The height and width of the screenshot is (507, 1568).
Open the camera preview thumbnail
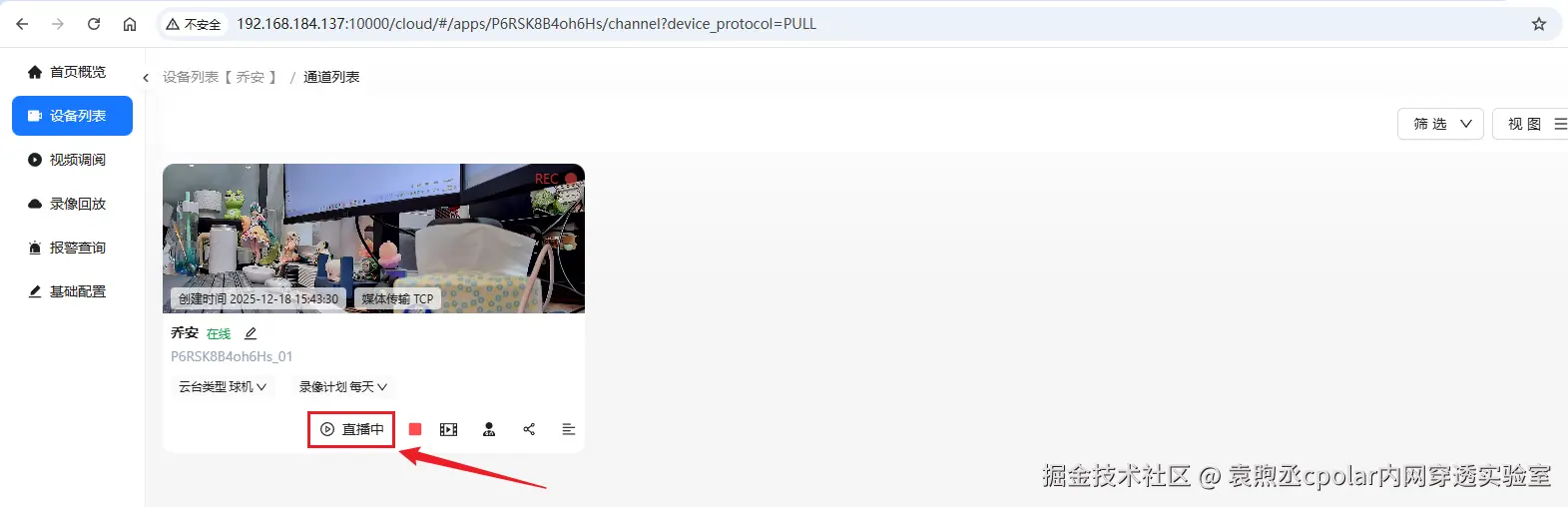point(373,239)
